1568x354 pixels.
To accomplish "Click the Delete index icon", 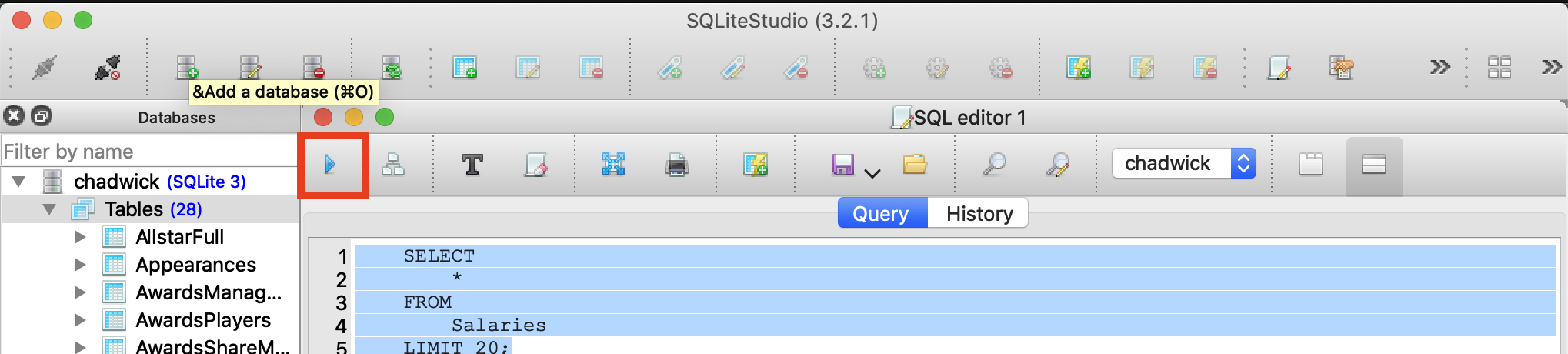I will coord(796,68).
